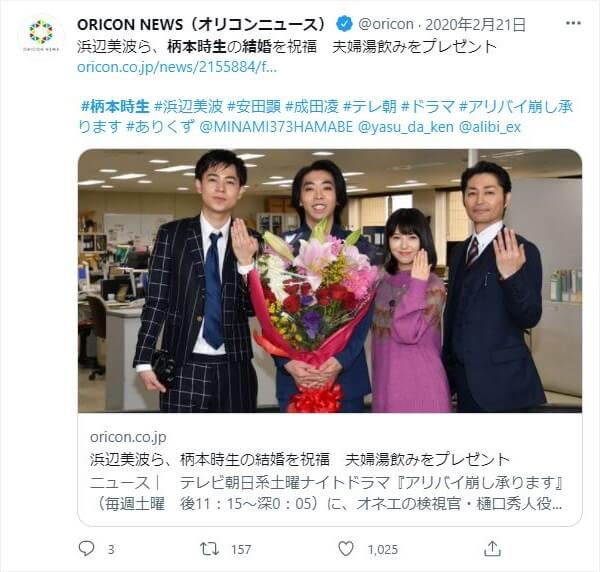This screenshot has width=600, height=572.
Task: Open the @yasu_da_ken mention
Action: (x=406, y=127)
